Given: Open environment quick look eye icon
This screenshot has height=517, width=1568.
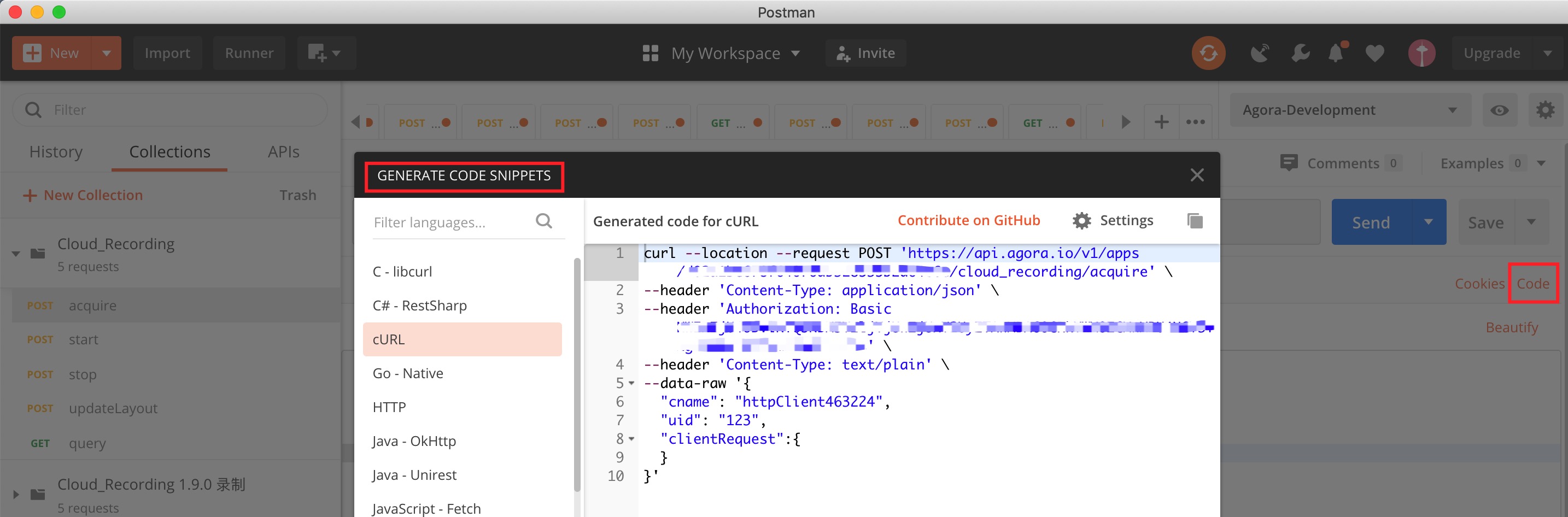Looking at the screenshot, I should click(x=1499, y=110).
